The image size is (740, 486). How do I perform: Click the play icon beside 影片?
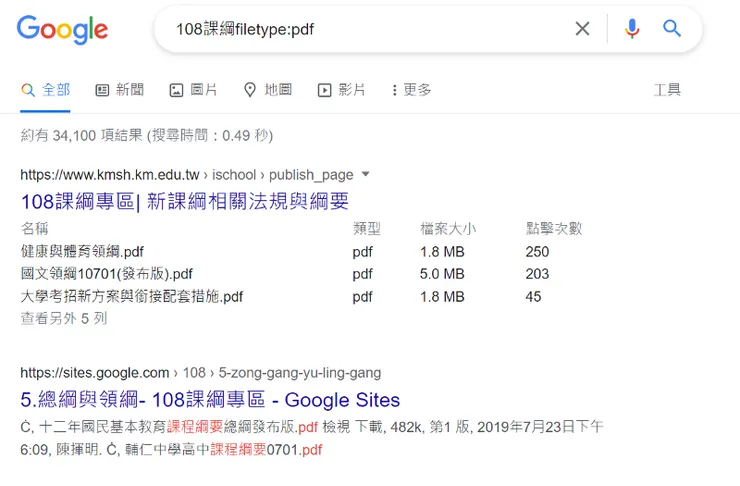[324, 90]
